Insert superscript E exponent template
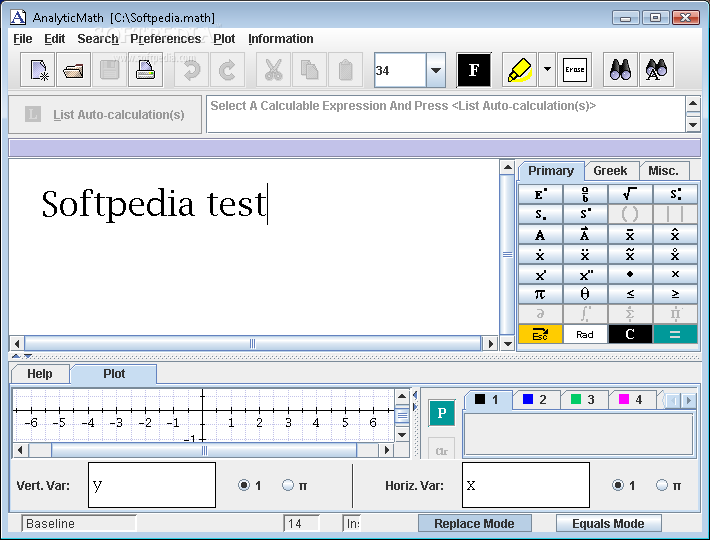The image size is (710, 540). pos(540,194)
